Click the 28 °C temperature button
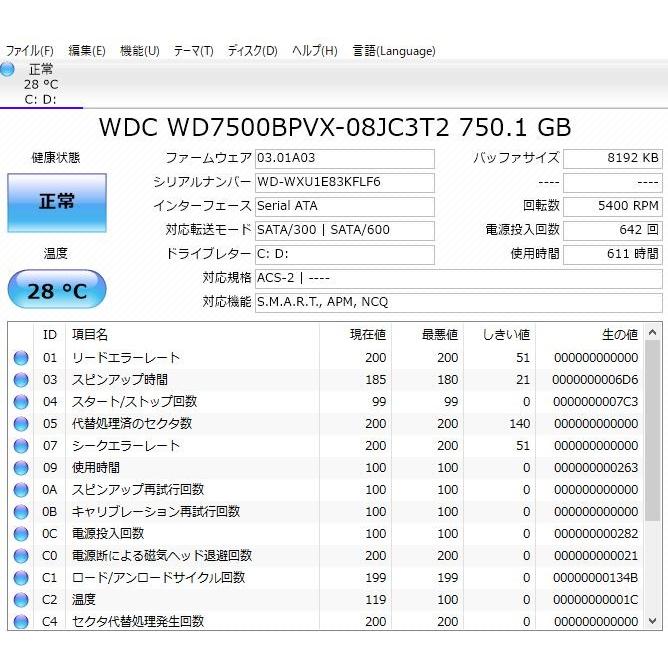668x668 pixels. (x=57, y=289)
